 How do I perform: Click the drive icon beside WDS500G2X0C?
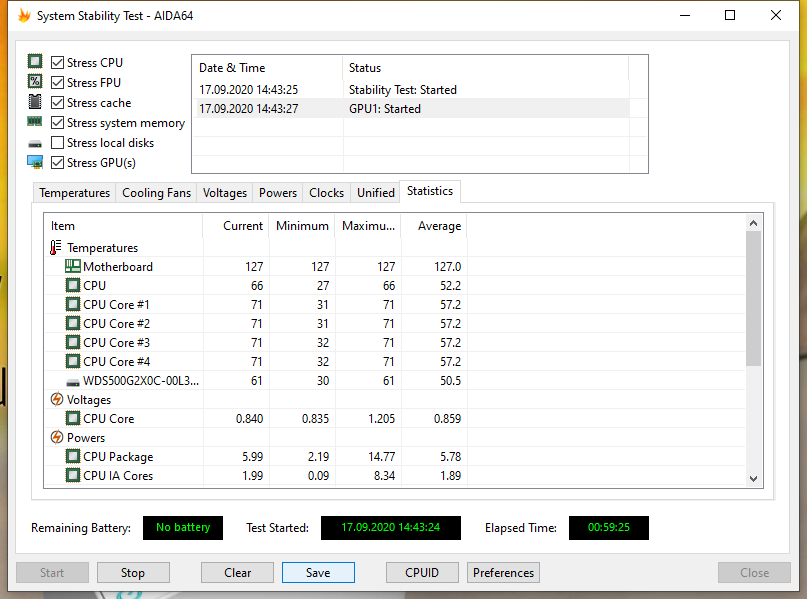click(x=73, y=382)
